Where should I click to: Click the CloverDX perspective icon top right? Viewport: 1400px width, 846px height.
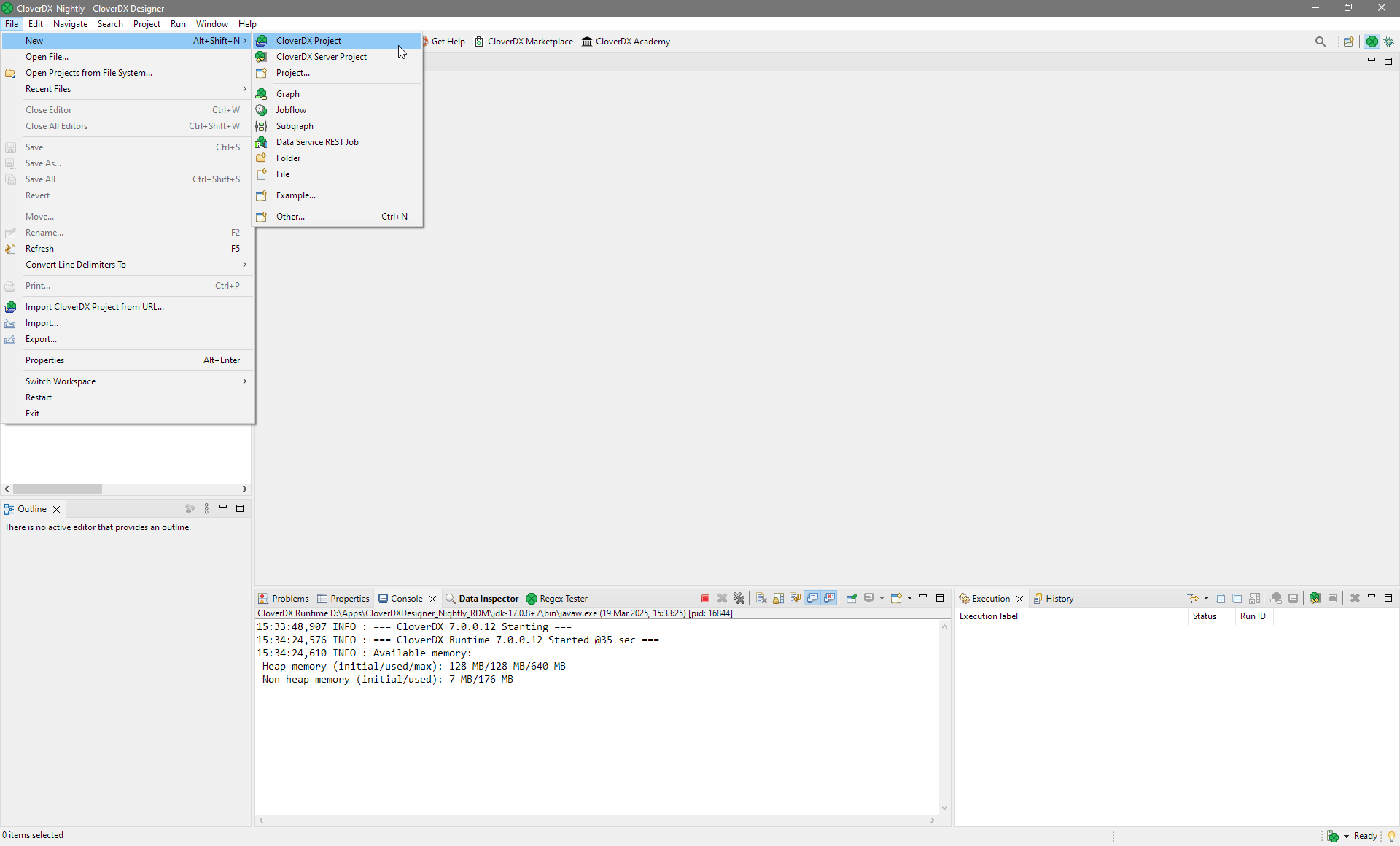click(x=1372, y=42)
